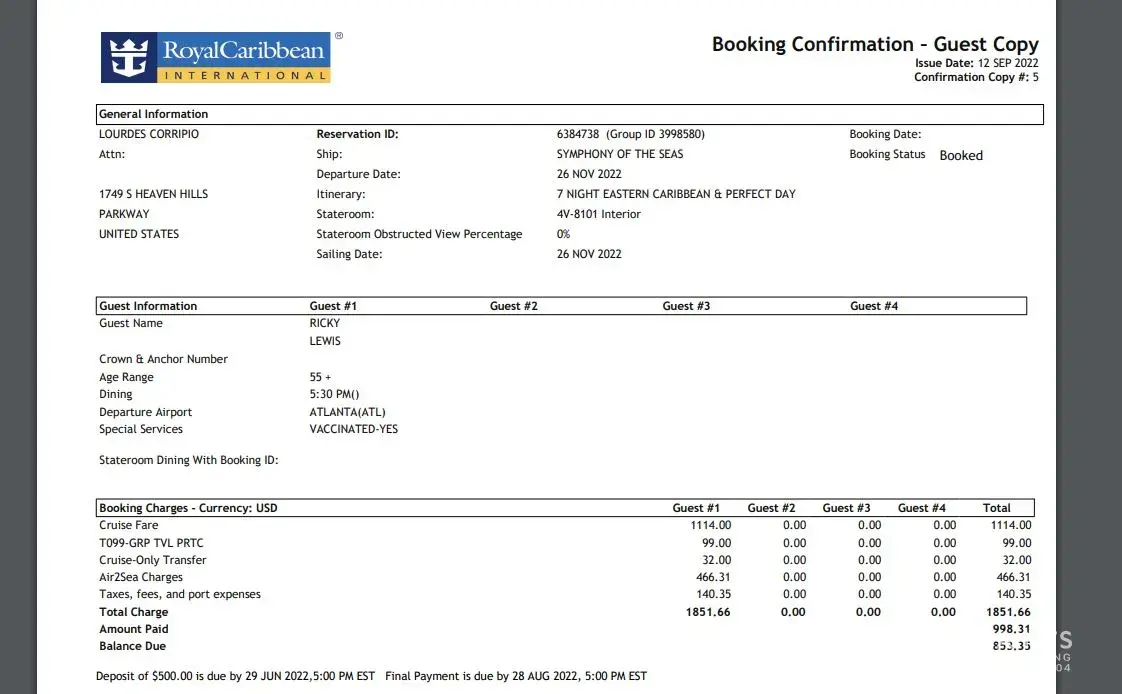Select the Issue Date 12 SEP 2022 text

pyautogui.click(x=976, y=63)
